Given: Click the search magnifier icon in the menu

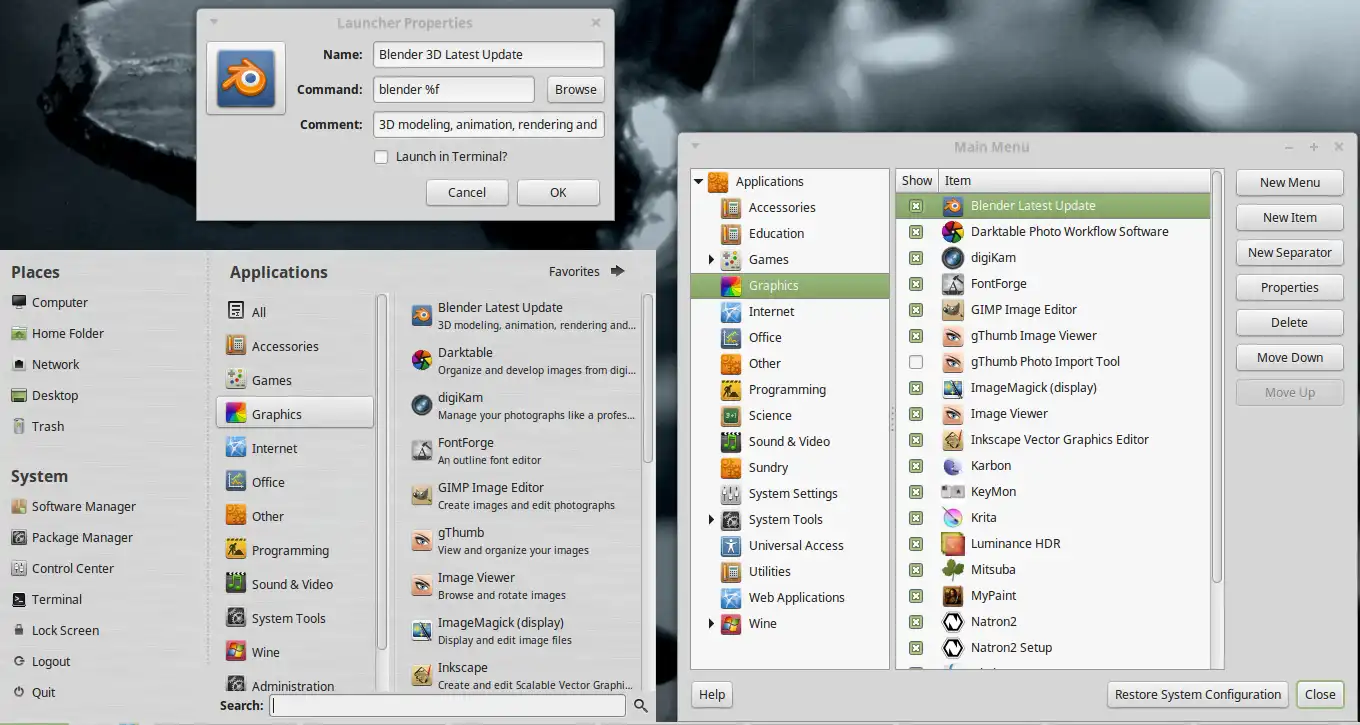Looking at the screenshot, I should tap(641, 706).
